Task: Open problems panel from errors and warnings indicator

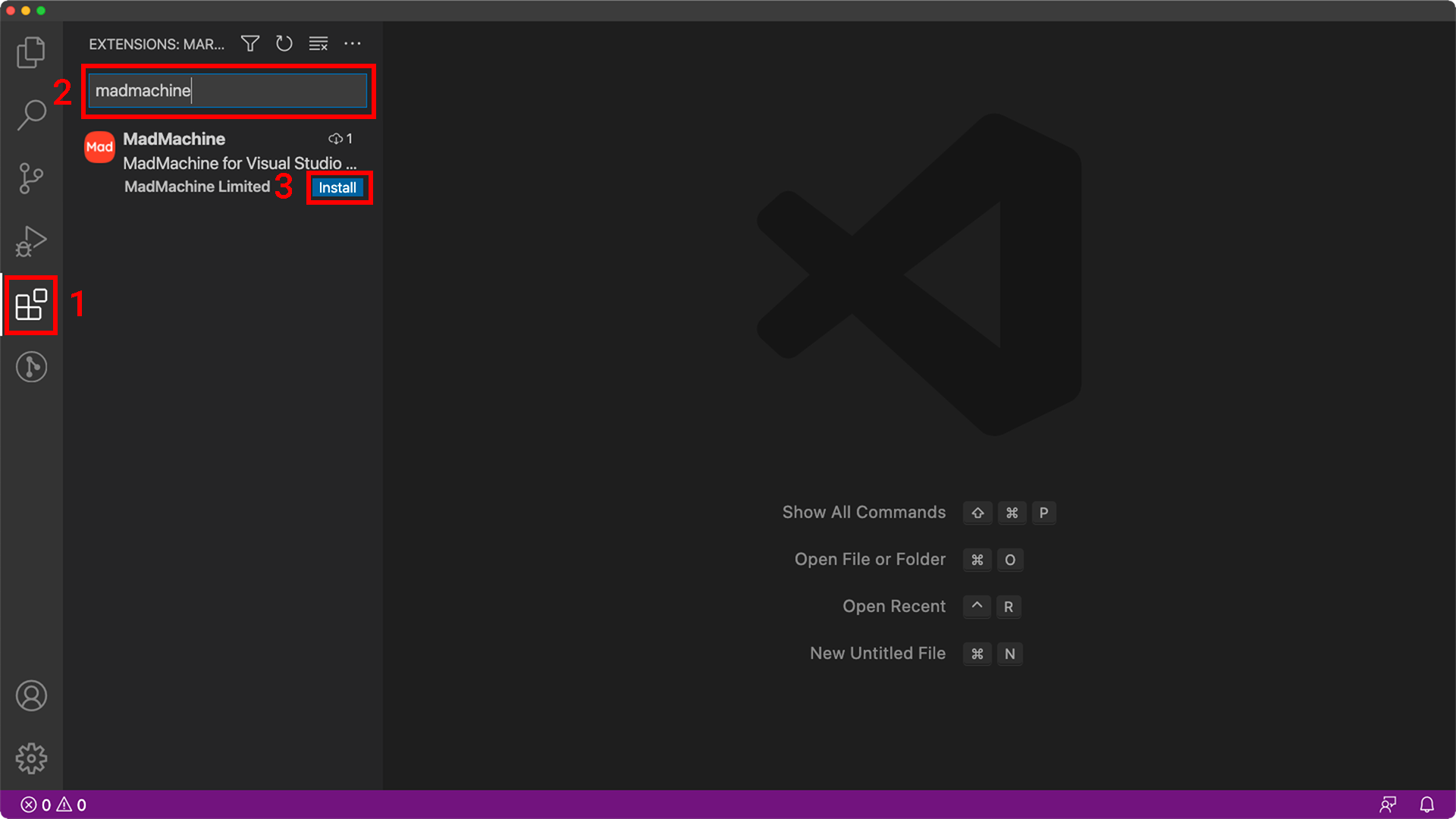Action: point(53,805)
